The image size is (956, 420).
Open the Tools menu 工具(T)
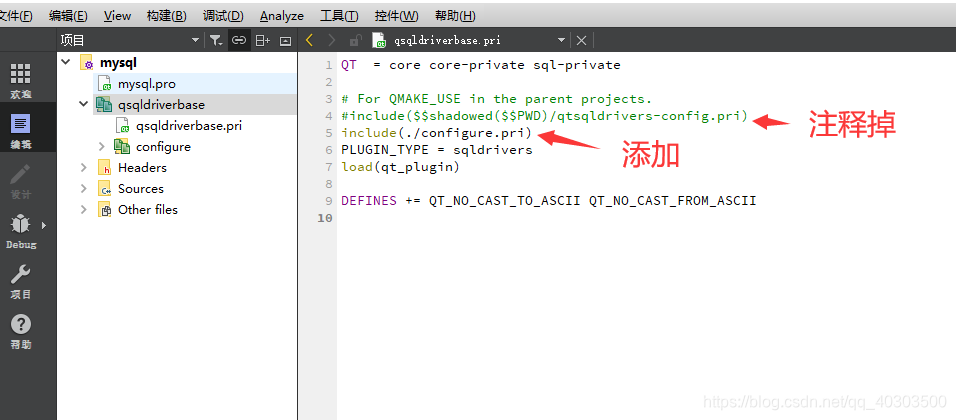[x=339, y=16]
